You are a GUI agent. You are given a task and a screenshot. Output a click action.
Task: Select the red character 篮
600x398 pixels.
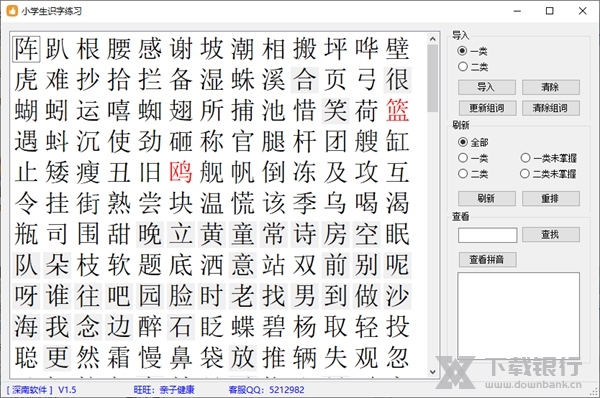tap(397, 111)
